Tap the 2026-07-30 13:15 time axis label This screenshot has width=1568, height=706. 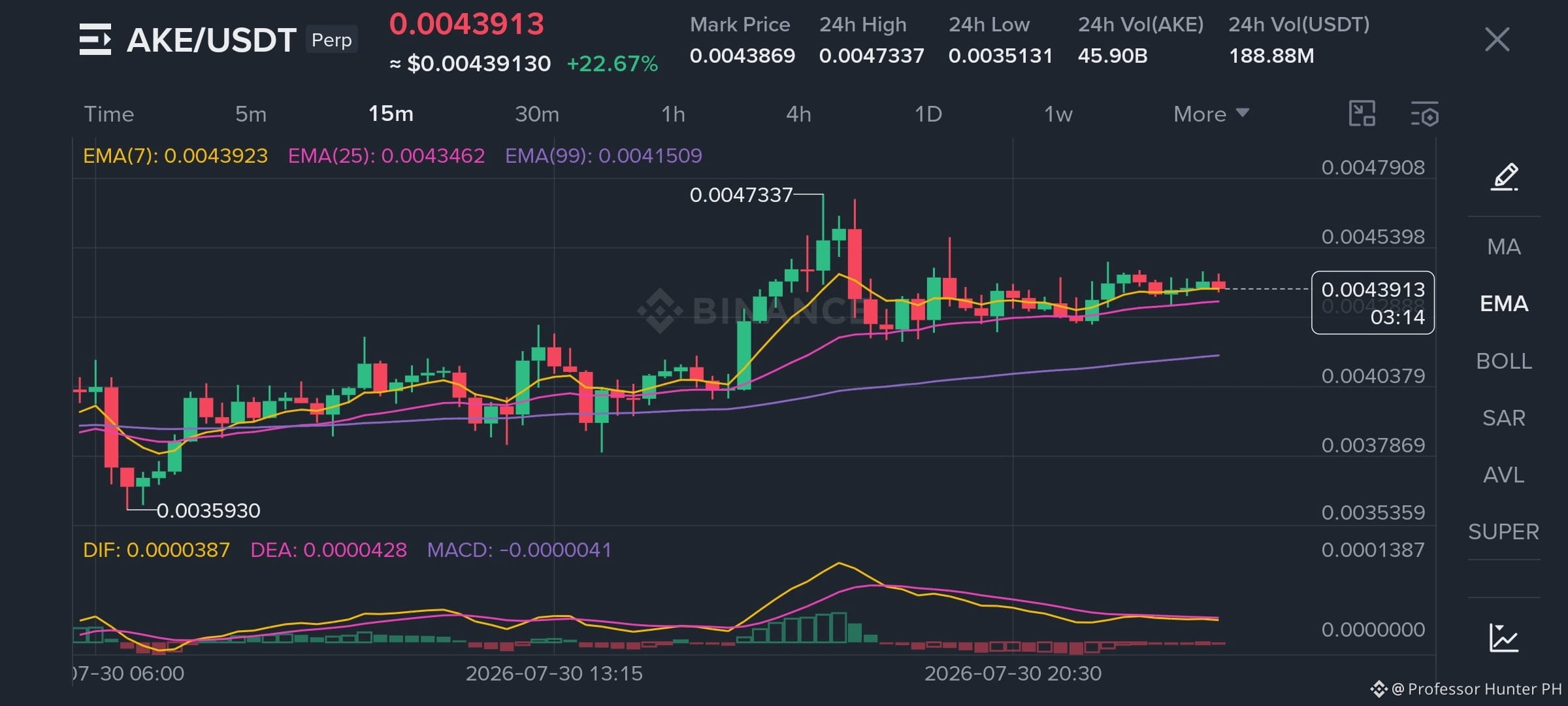pos(554,673)
